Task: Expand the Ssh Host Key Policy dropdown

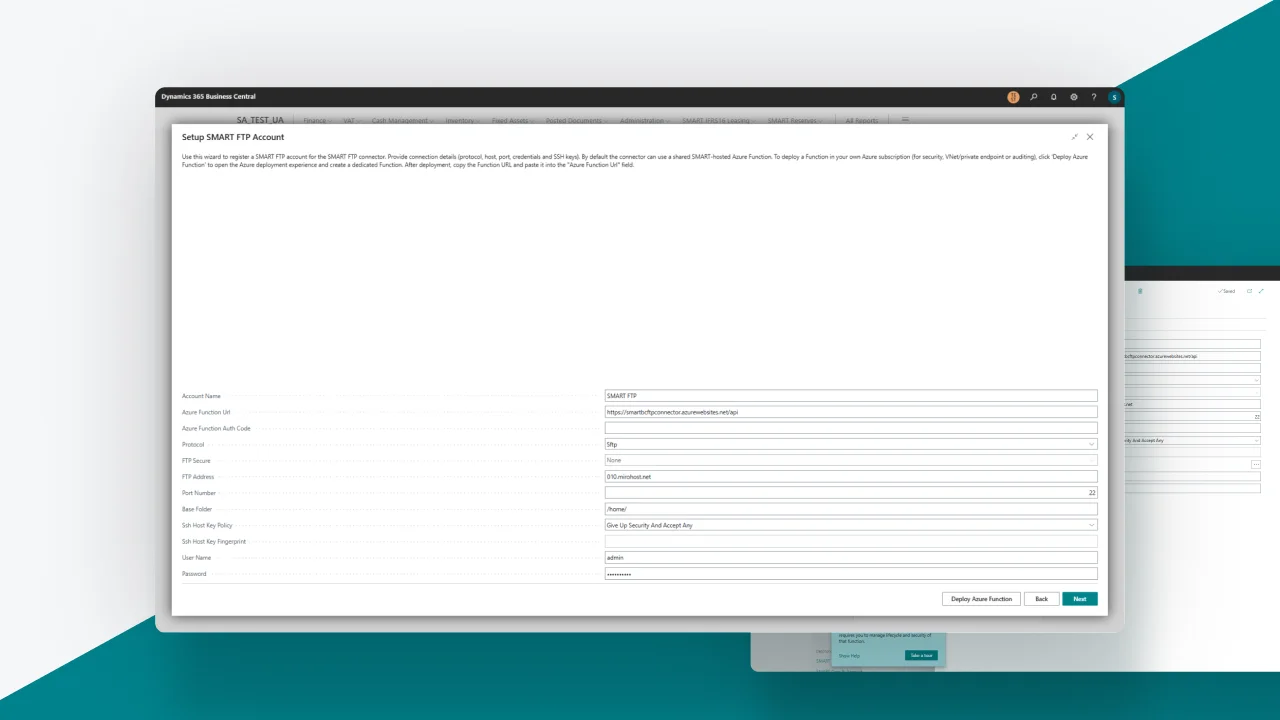Action: coord(1092,525)
